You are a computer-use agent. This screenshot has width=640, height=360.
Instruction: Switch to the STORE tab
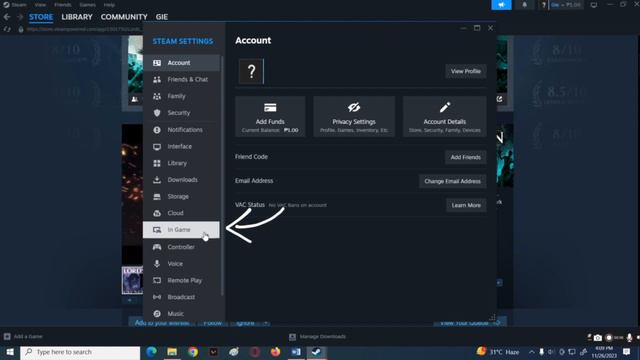[41, 17]
